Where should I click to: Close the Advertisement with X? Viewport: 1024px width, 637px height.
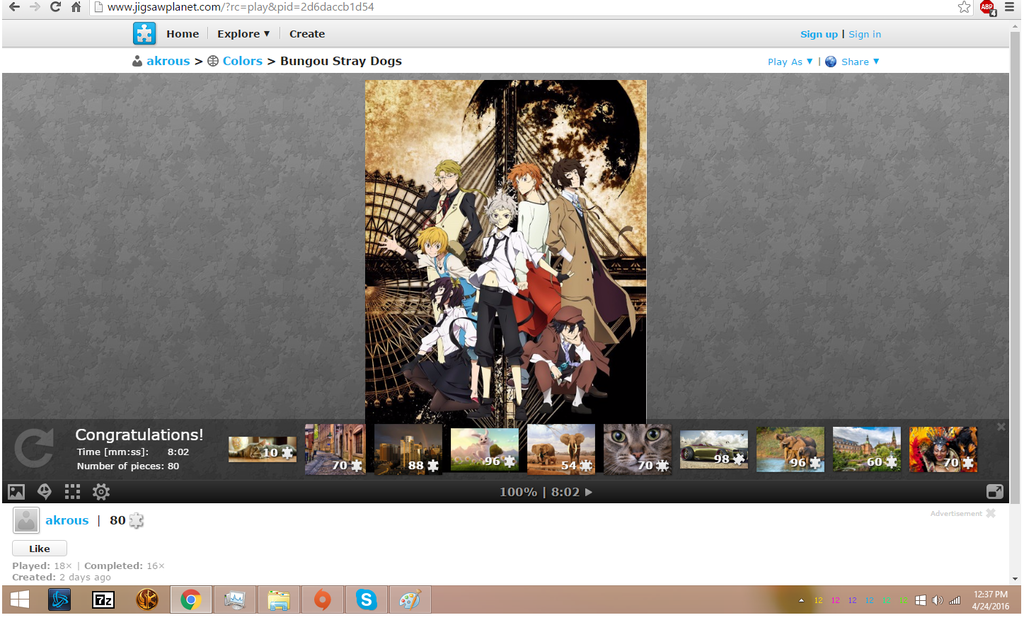point(991,514)
